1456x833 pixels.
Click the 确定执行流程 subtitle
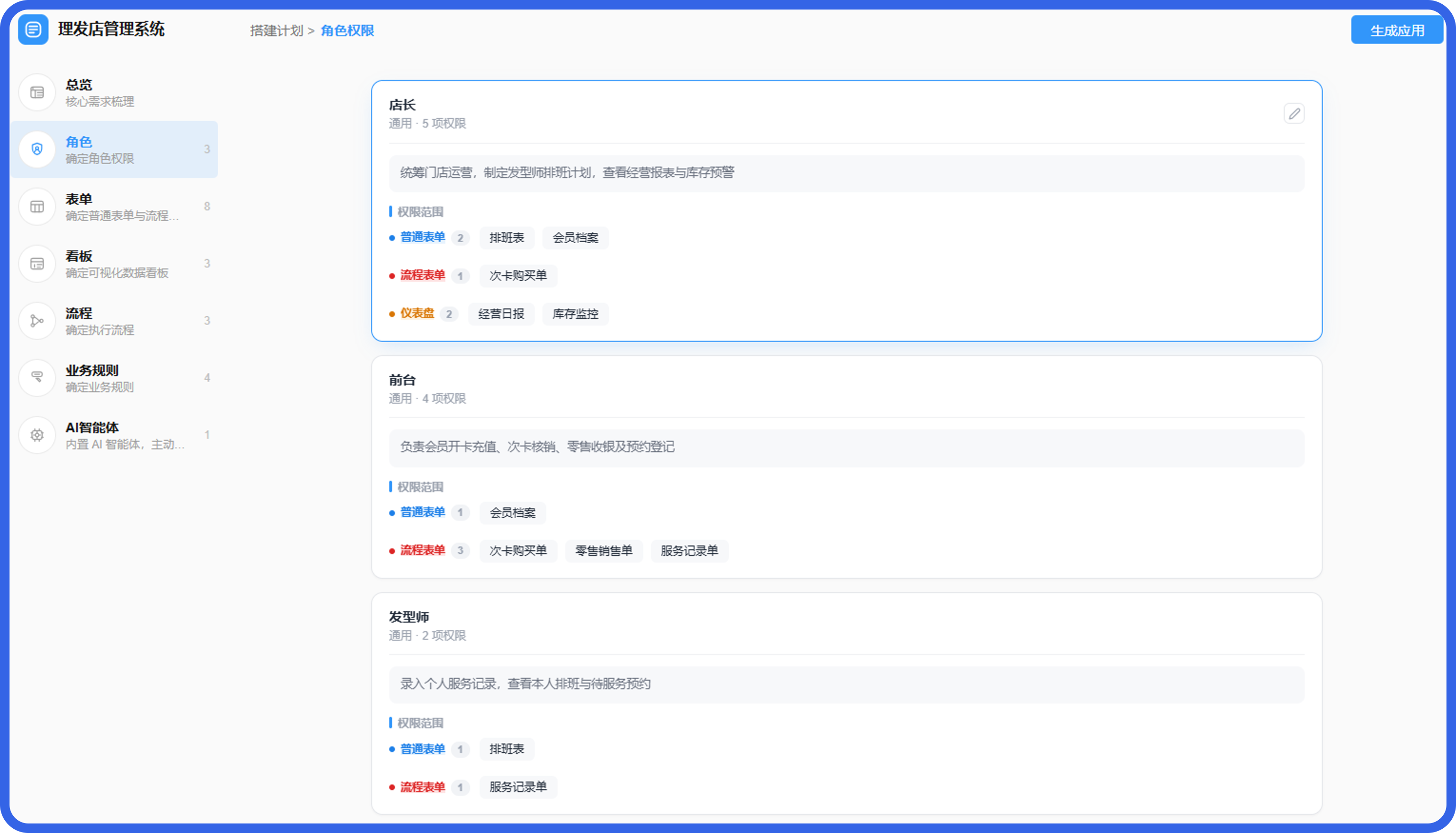[100, 331]
